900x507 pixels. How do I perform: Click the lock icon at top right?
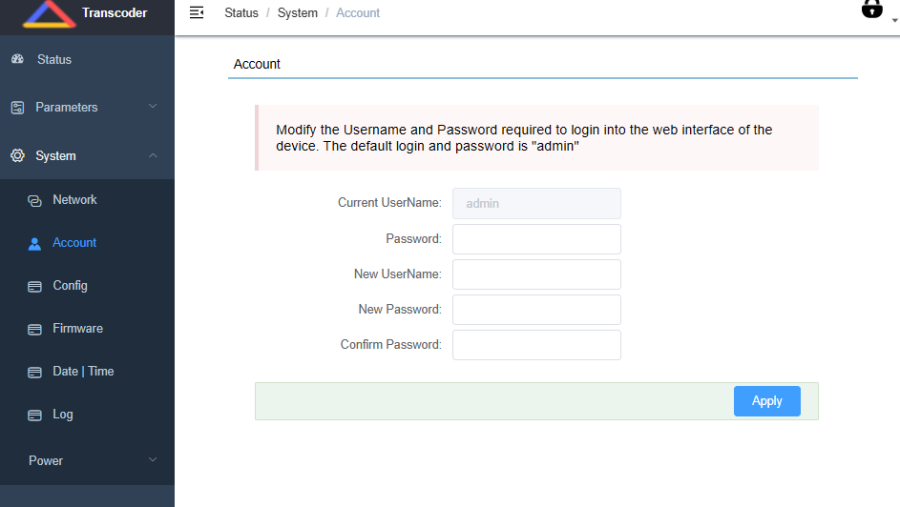(x=872, y=10)
